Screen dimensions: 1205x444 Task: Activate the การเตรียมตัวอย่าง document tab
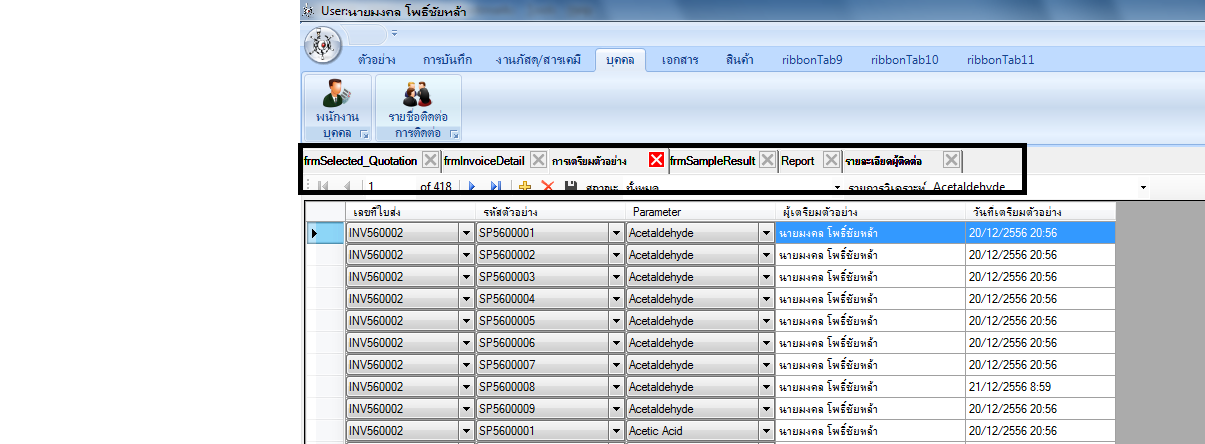(589, 160)
